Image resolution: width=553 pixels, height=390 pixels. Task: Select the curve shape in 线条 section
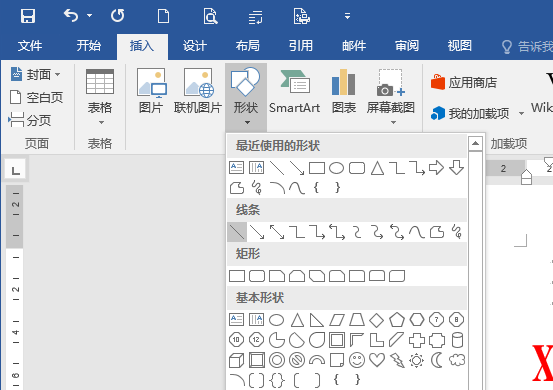[417, 232]
